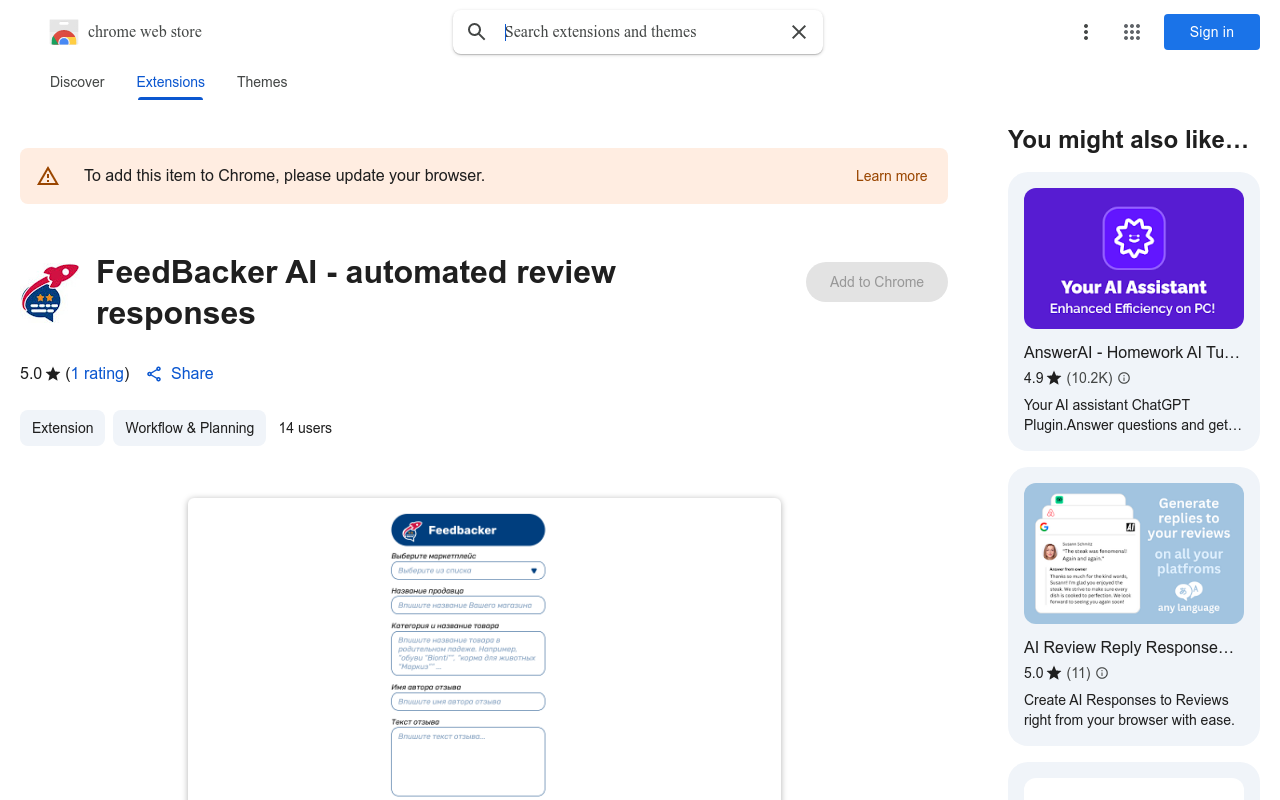Clear the search field with X

pos(799,32)
